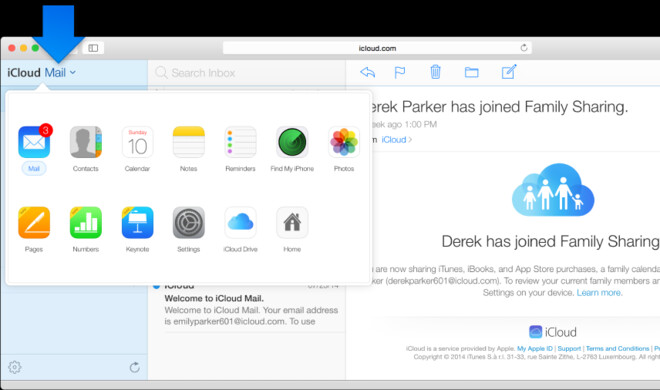Screen dimensions: 660x390
Task: Open the Keynote app
Action: (x=137, y=223)
